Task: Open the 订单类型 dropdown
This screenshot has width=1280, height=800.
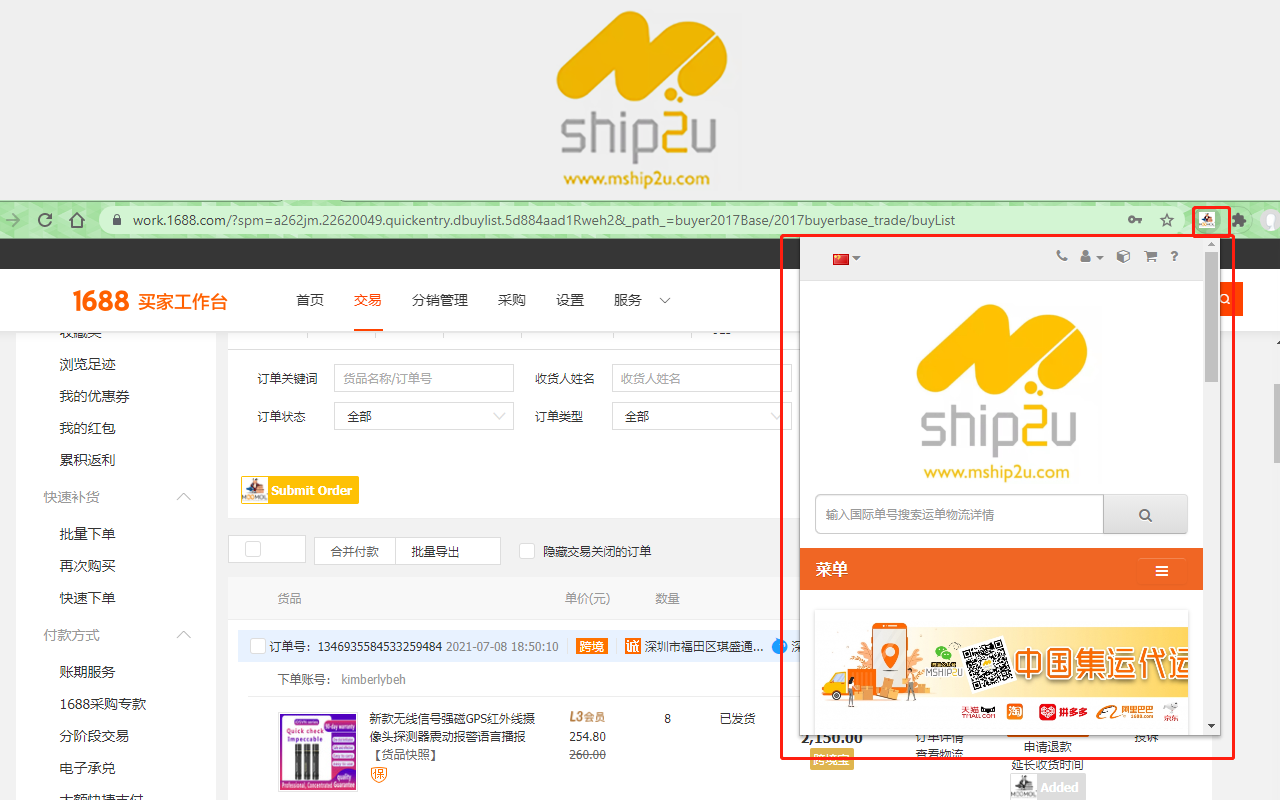Action: tap(702, 416)
